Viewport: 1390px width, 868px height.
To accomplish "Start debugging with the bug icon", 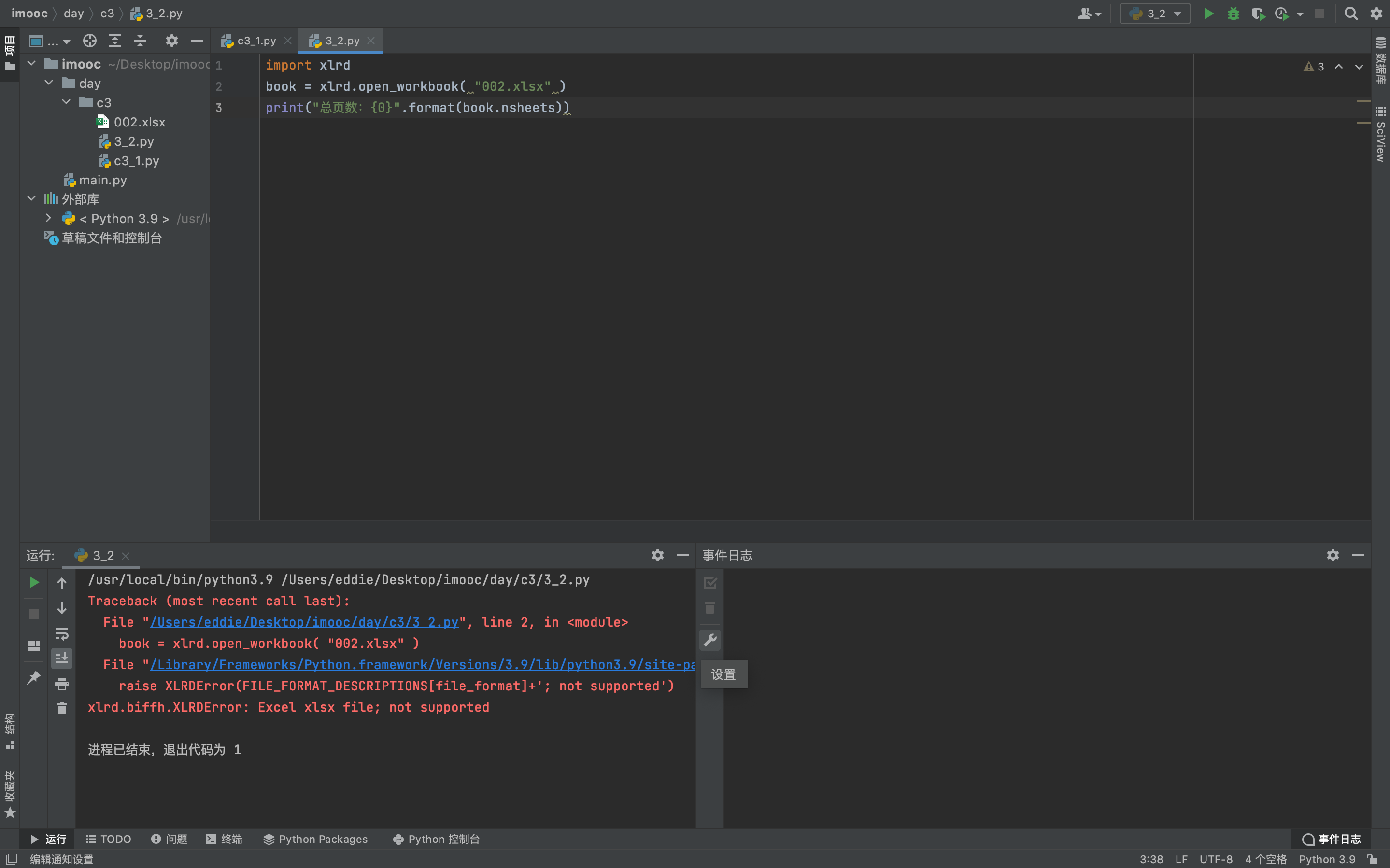I will pos(1233,13).
